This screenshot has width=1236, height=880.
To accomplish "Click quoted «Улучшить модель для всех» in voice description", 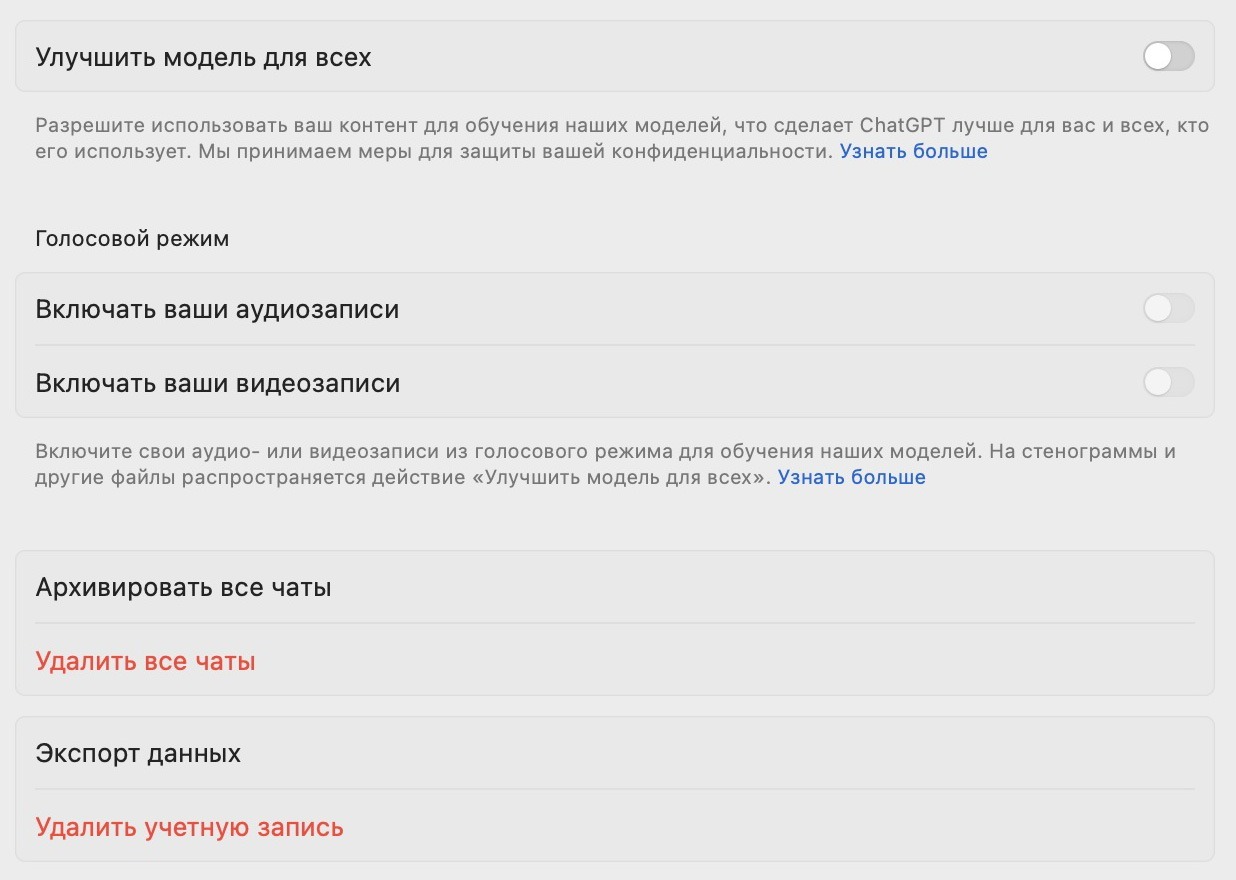I will pos(626,478).
